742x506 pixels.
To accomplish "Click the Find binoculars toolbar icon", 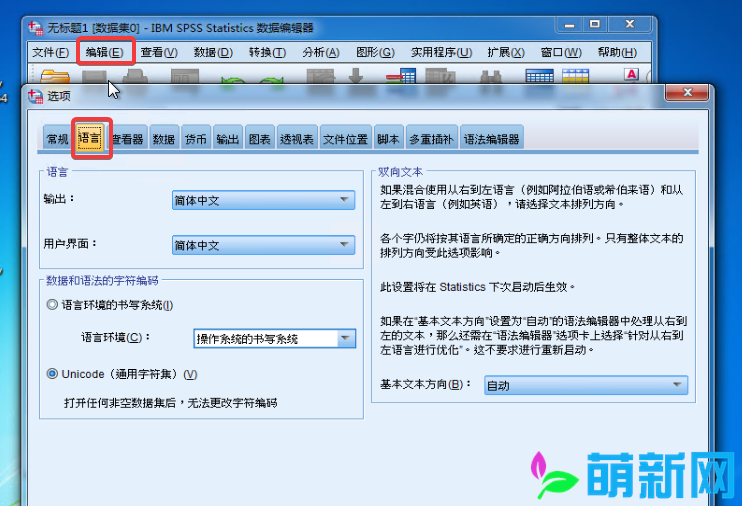I will point(491,77).
